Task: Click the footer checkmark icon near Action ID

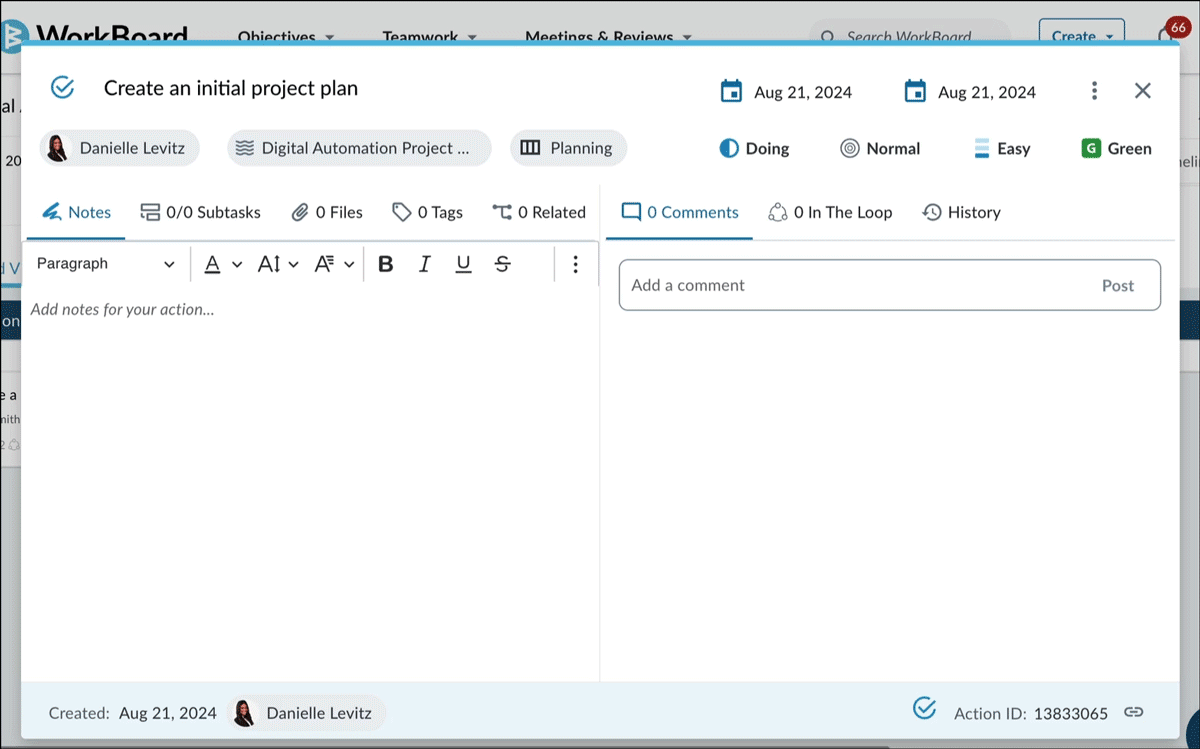Action: coord(925,709)
